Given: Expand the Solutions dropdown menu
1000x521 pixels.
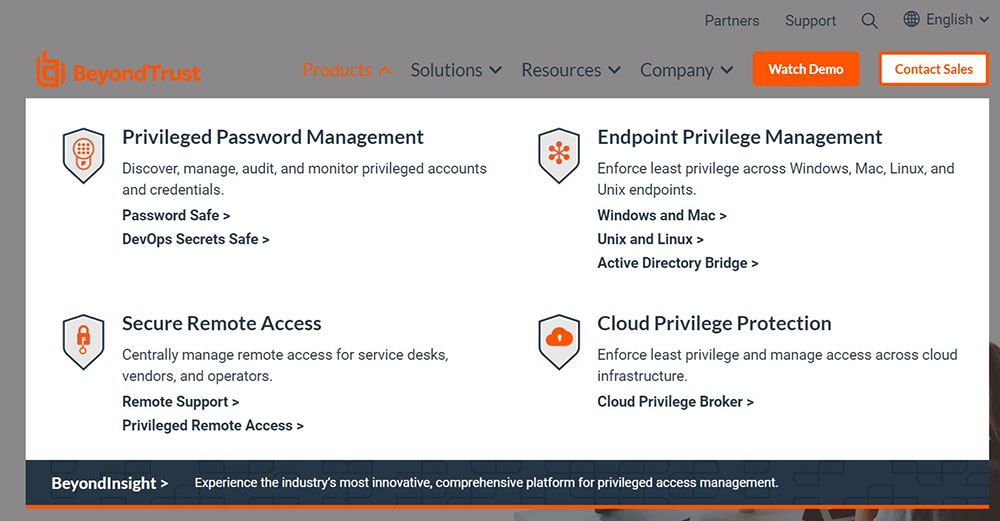Looking at the screenshot, I should (x=455, y=70).
